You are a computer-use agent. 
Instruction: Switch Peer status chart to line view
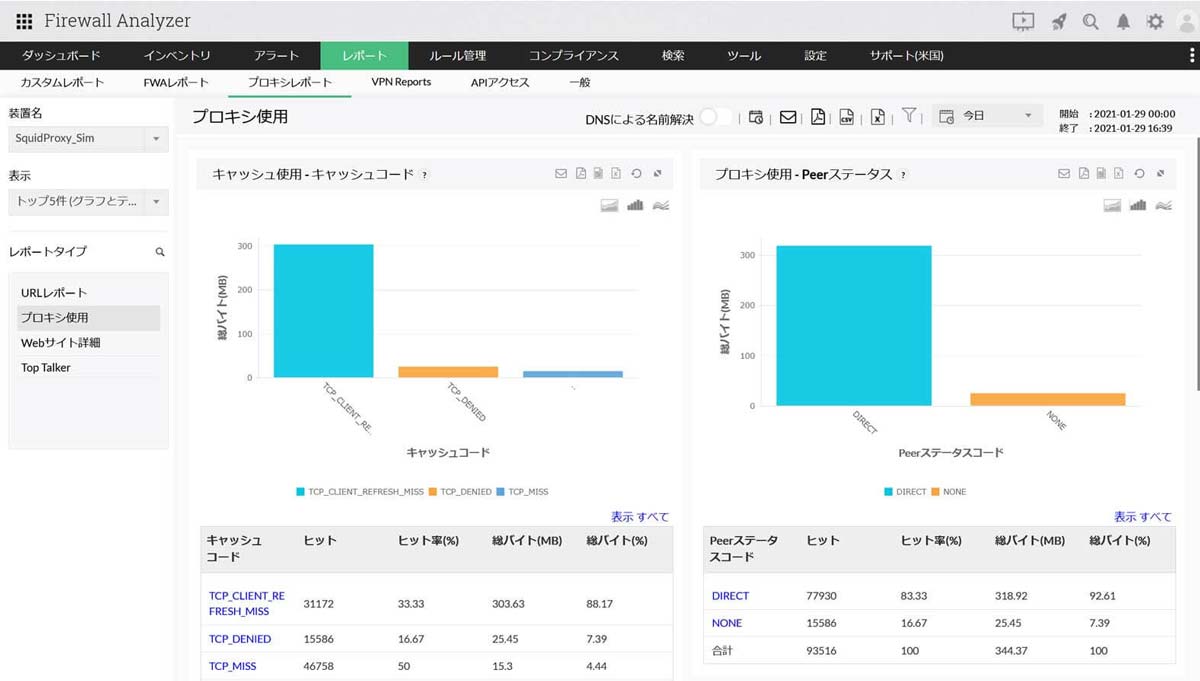point(1162,204)
